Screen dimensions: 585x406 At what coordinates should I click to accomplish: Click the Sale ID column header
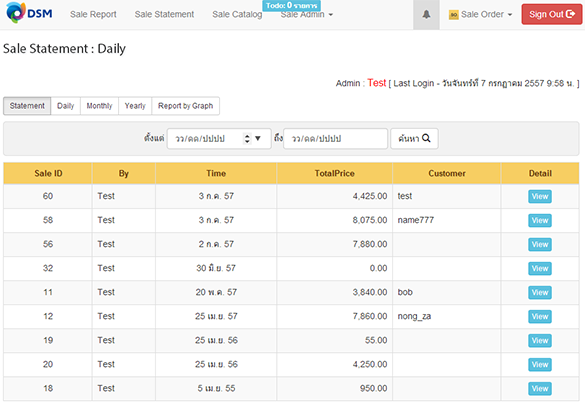coord(48,174)
